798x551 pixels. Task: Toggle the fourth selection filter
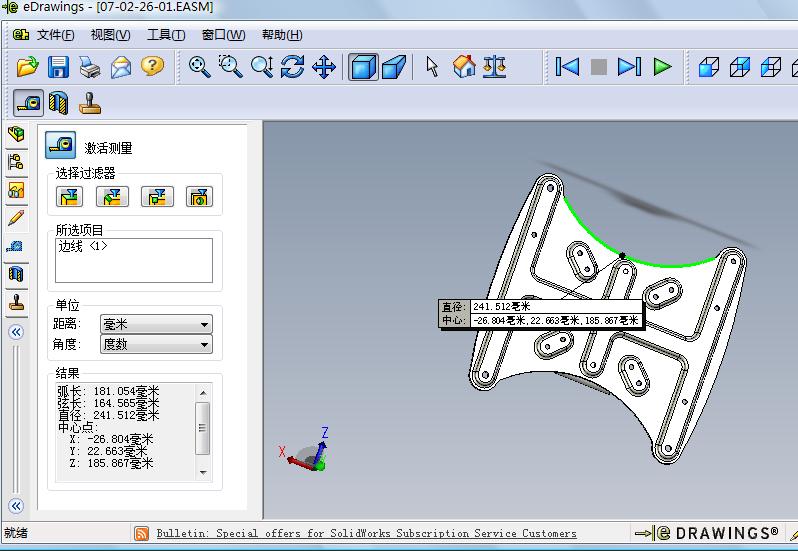click(200, 196)
